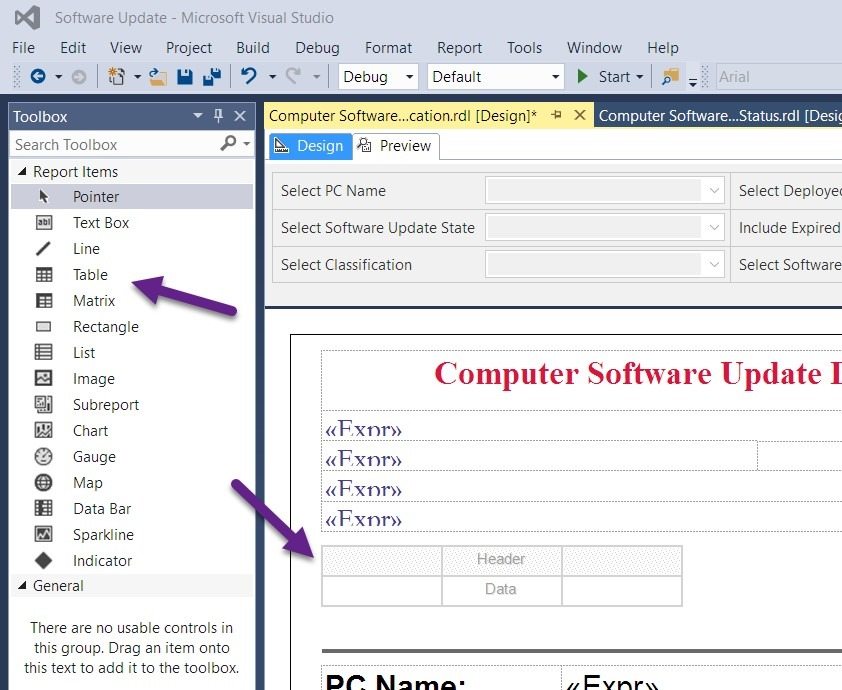
Task: Click the Toolbox search magnifier icon
Action: pos(228,143)
